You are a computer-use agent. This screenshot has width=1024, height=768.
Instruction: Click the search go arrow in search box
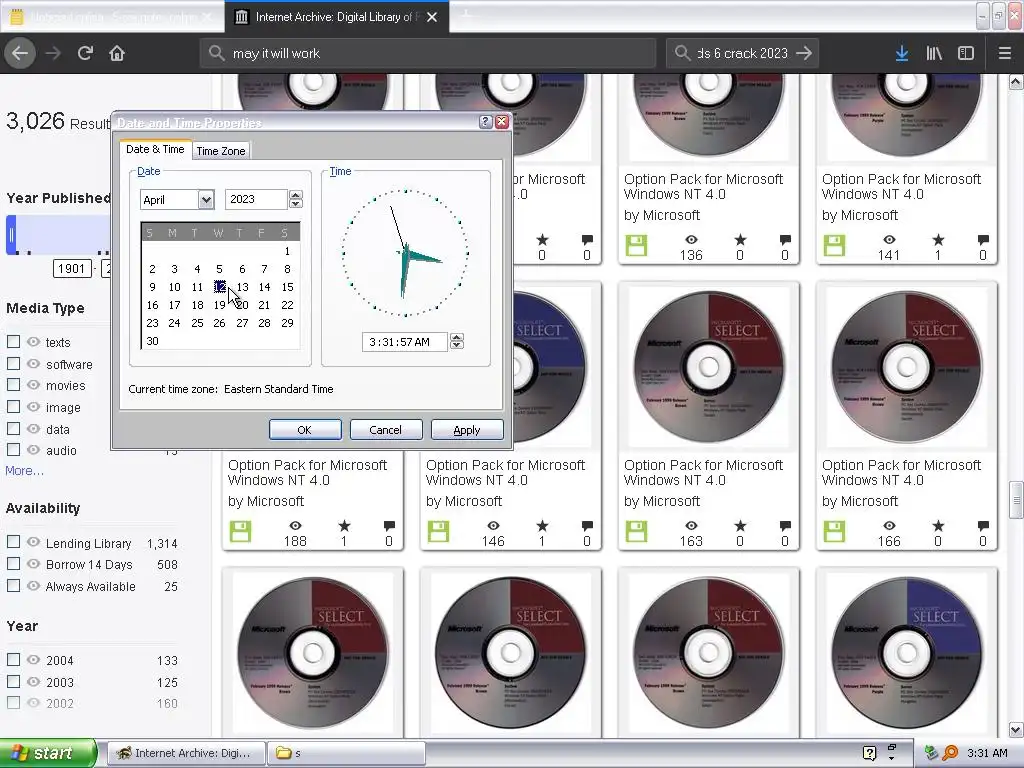[x=804, y=54]
